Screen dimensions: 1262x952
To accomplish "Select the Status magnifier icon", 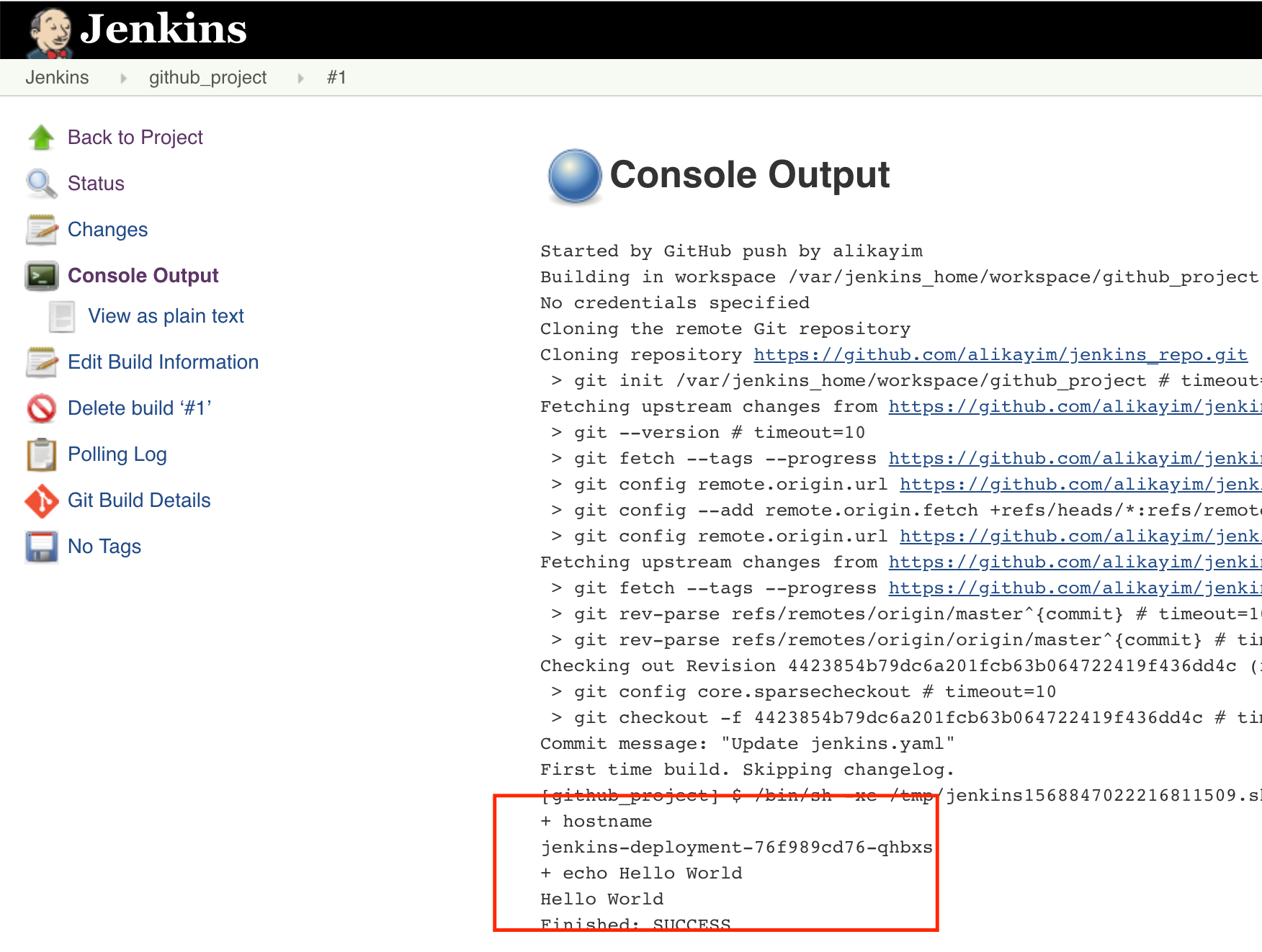I will point(41,183).
